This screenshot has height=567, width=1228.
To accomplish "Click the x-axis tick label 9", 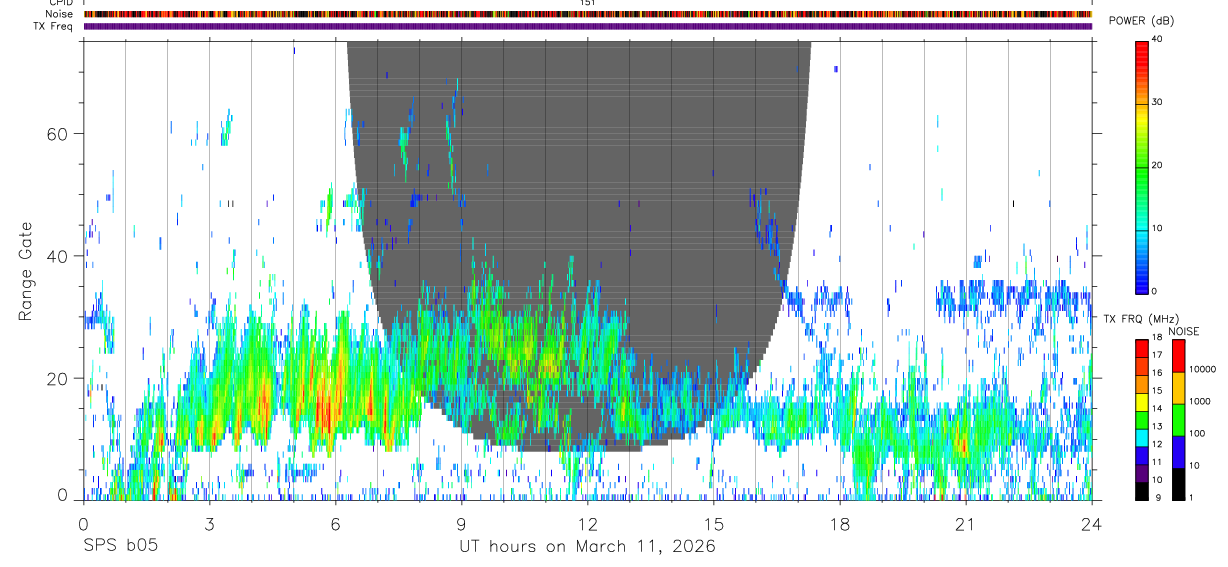I will 461,524.
